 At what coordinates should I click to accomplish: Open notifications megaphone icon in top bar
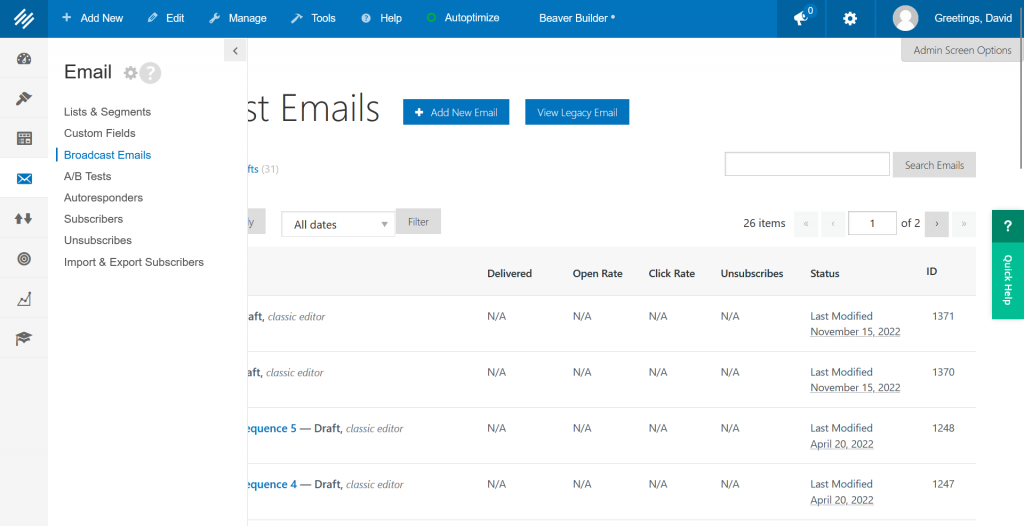click(801, 18)
